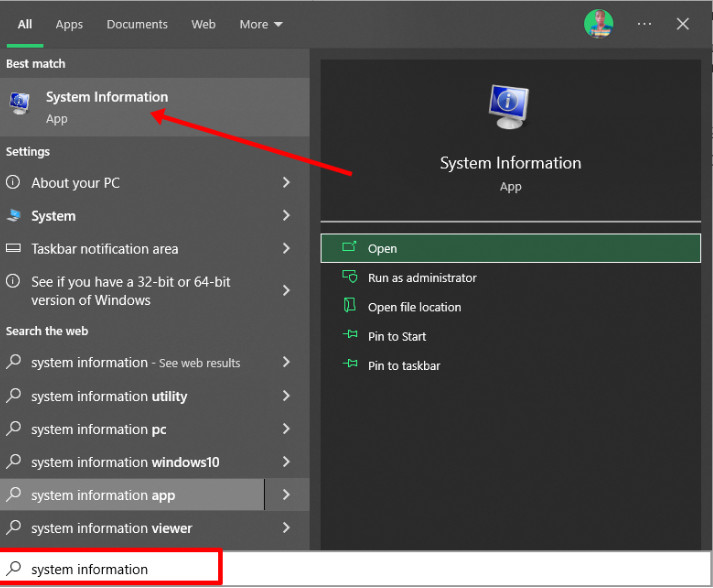
Task: Click the info icon beside 32-bit or 64-bit result
Action: click(13, 281)
